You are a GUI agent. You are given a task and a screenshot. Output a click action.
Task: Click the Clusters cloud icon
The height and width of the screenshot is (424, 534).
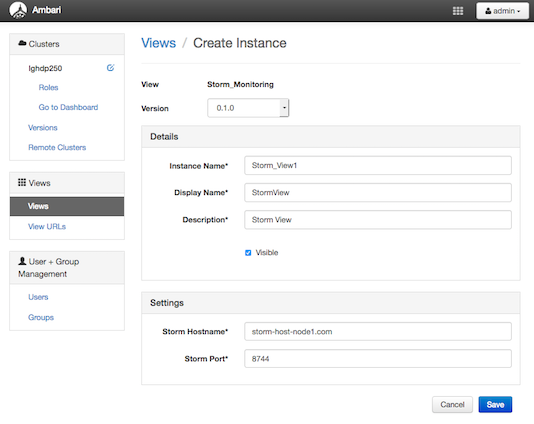(22, 43)
